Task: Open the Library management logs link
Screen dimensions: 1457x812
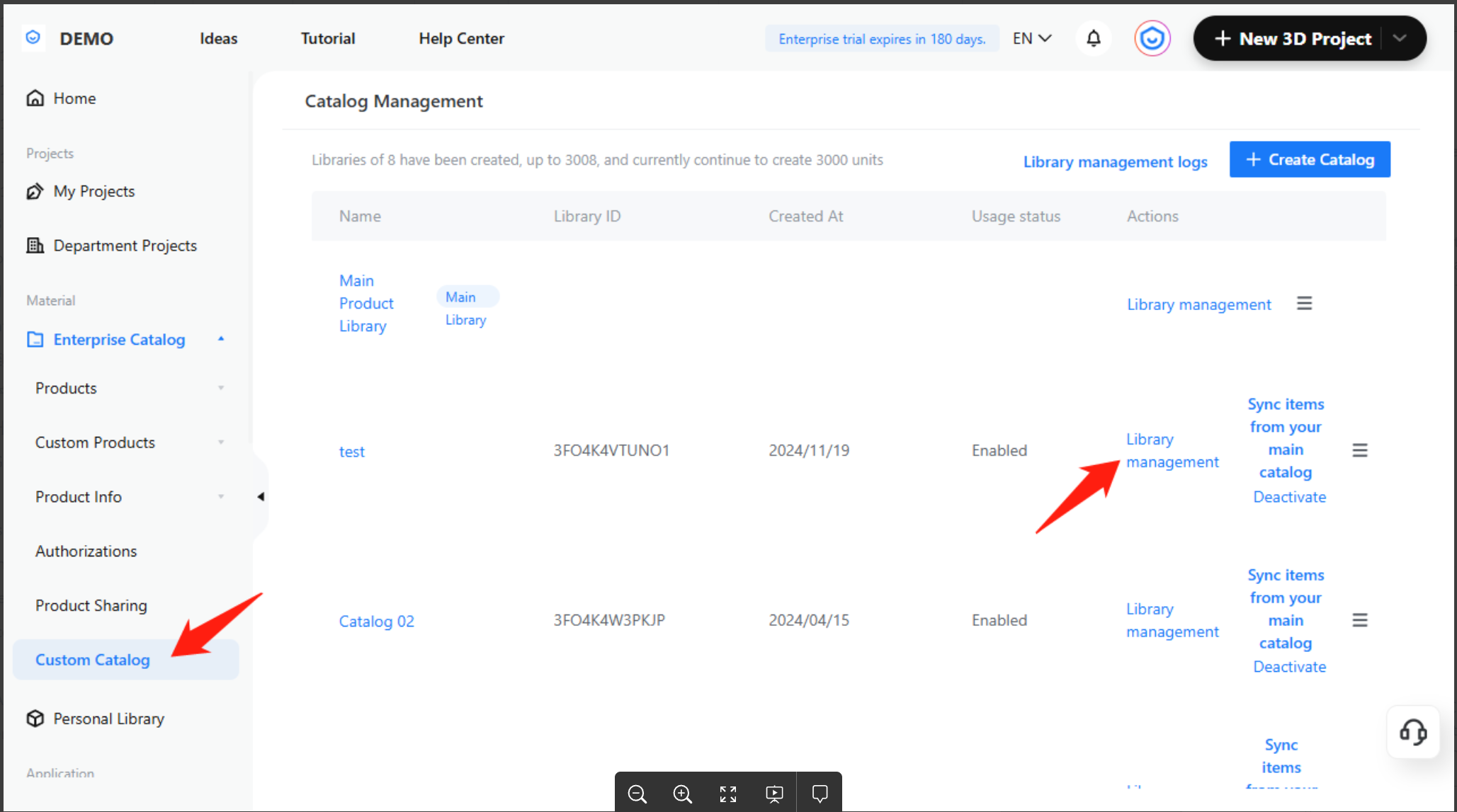Action: tap(1115, 161)
